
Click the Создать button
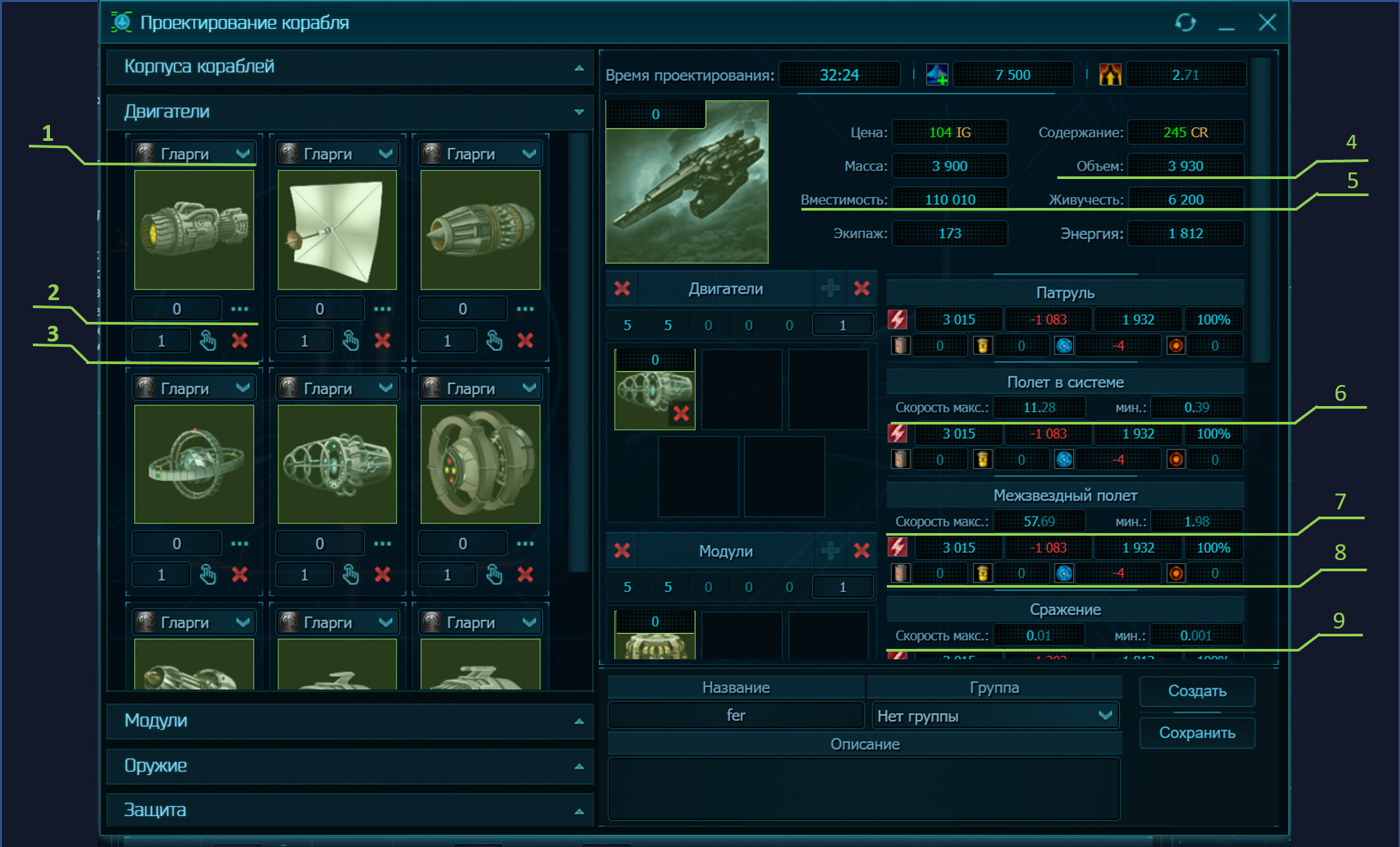coord(1197,691)
